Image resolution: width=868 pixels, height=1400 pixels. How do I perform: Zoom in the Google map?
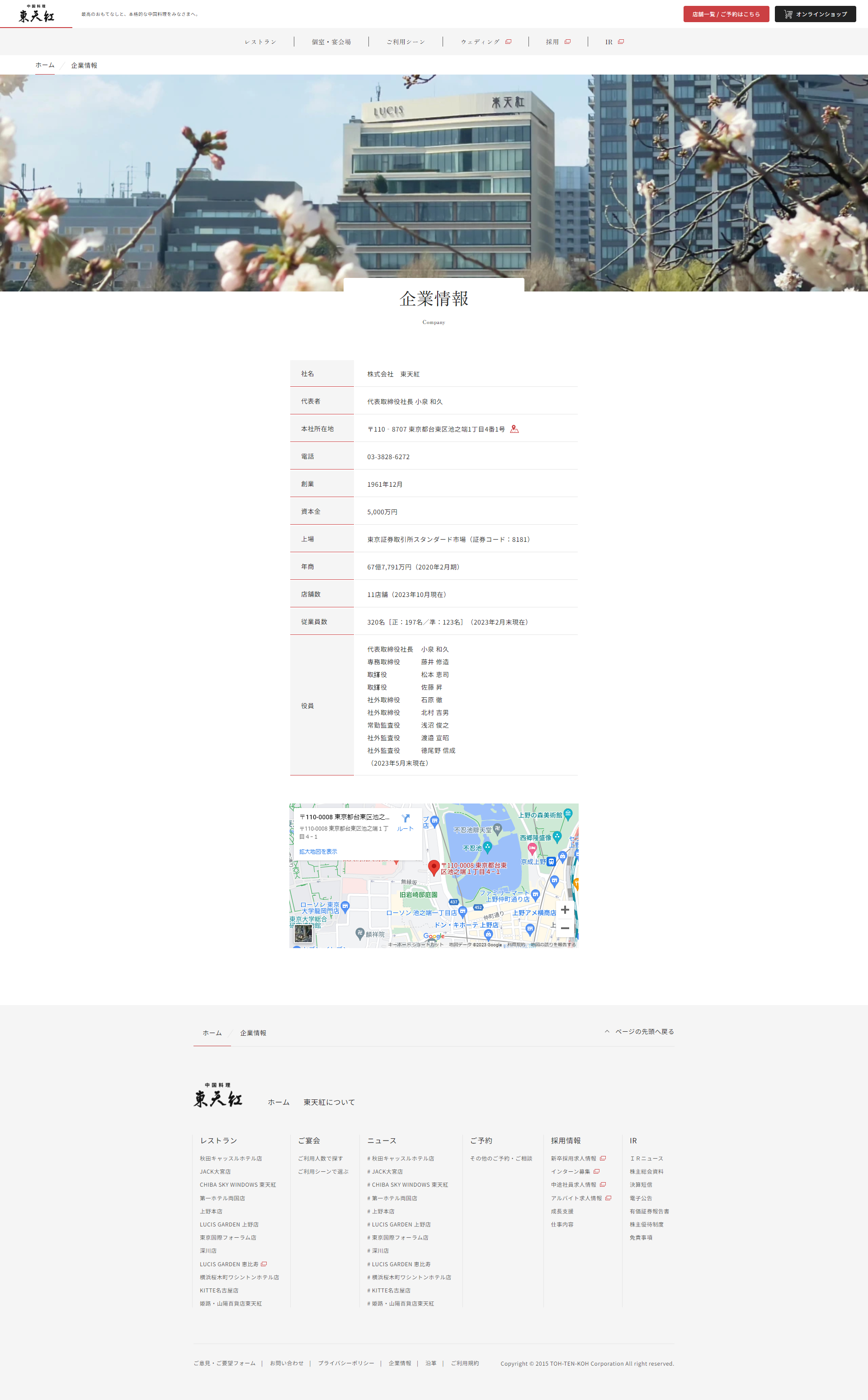click(565, 910)
